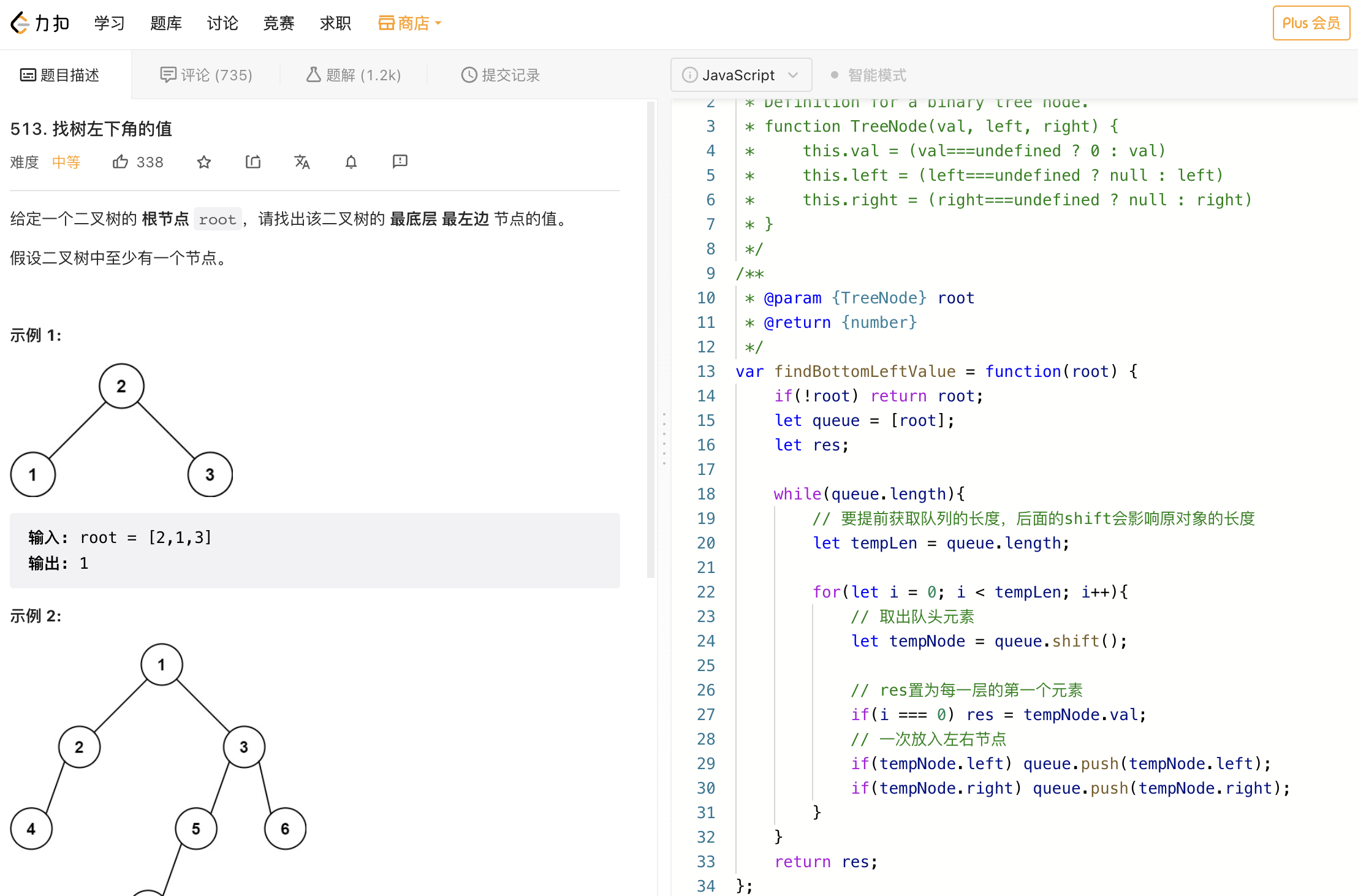Switch to the 评论 (735) tab
This screenshot has height=896, width=1358.
point(206,75)
